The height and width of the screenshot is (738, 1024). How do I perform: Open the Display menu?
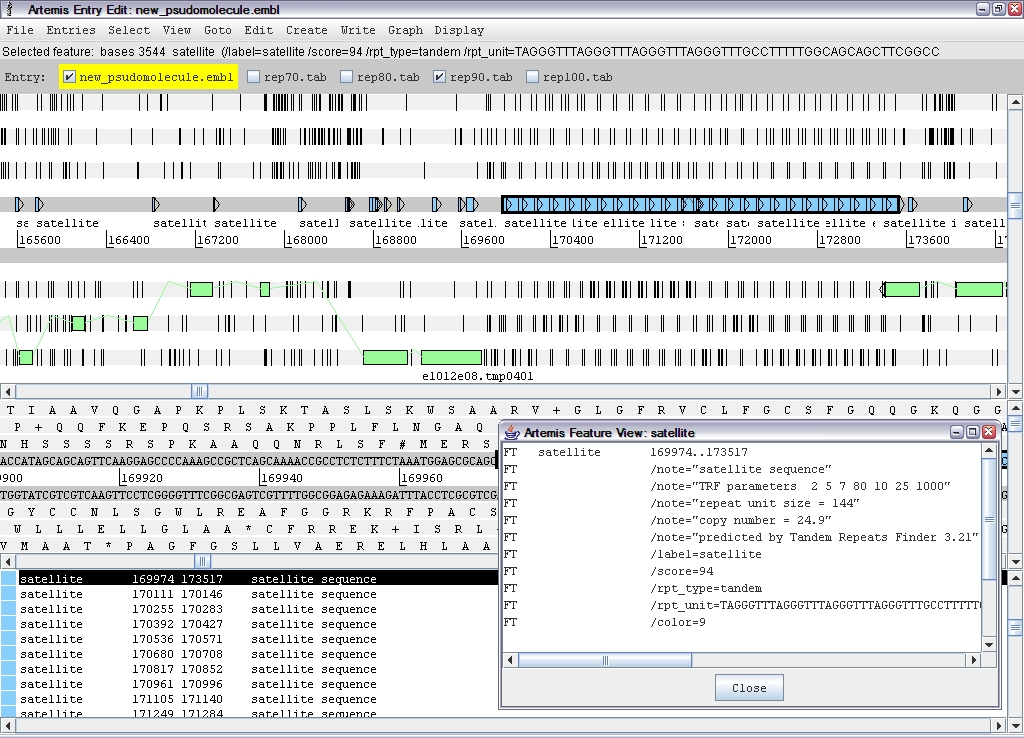[x=459, y=30]
